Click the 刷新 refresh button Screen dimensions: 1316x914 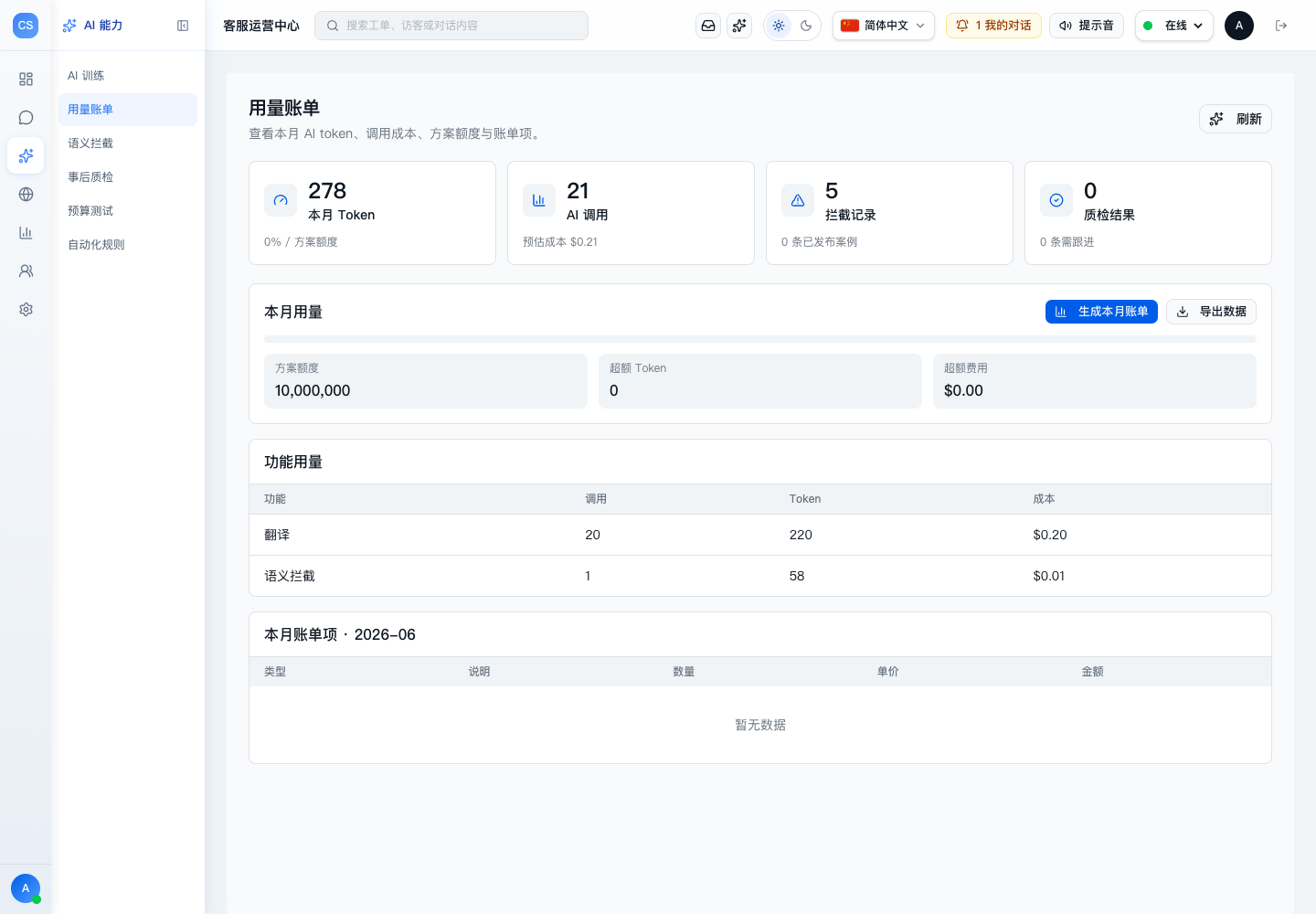[1236, 119]
